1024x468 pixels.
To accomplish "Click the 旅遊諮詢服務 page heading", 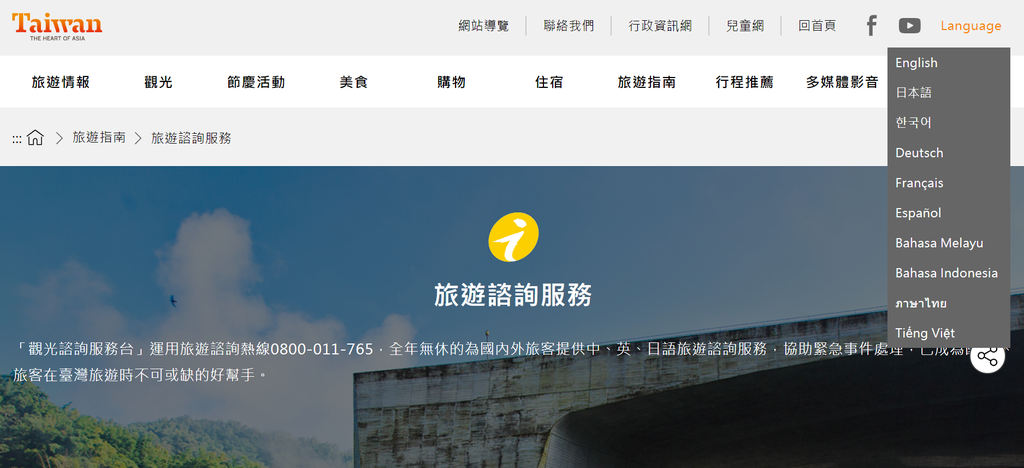I will coord(513,295).
